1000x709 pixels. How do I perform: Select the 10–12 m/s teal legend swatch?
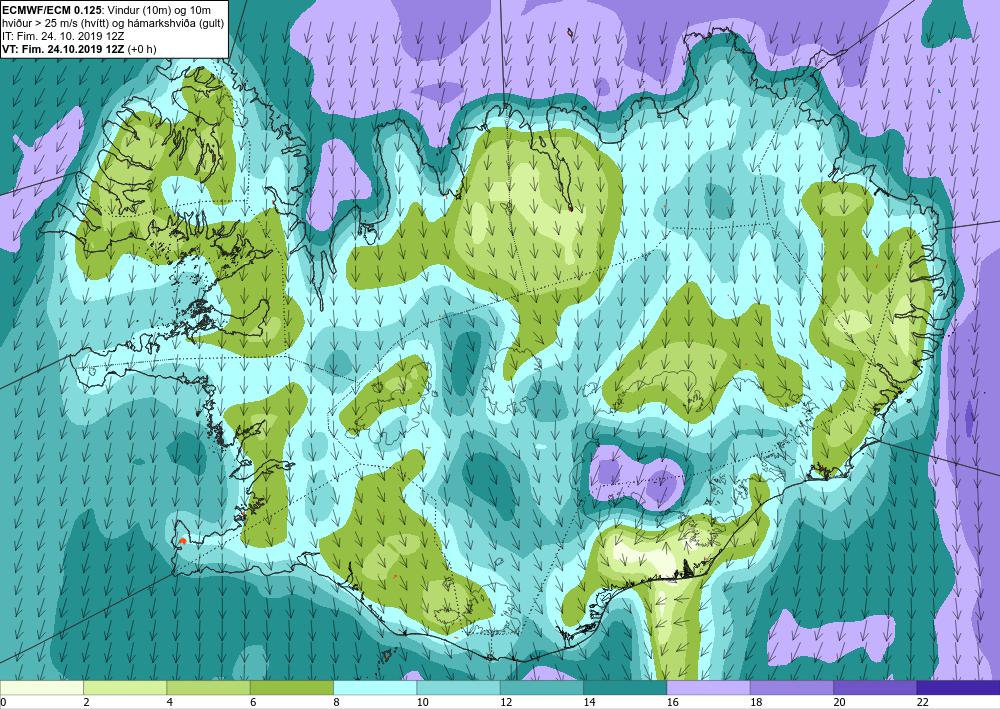[x=459, y=688]
